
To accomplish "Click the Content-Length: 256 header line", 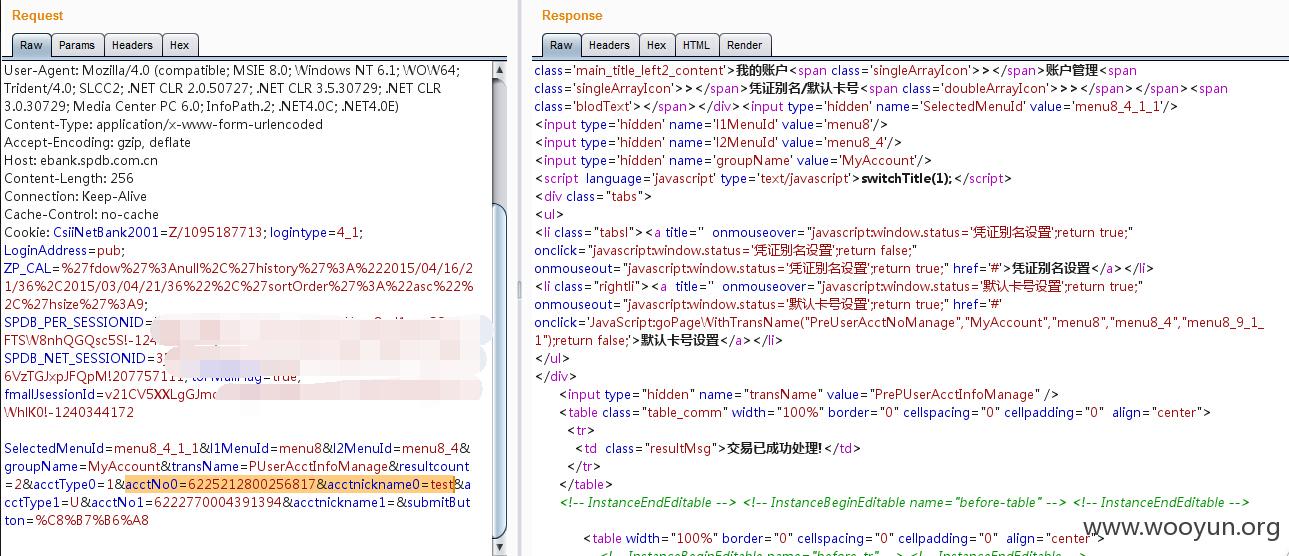I will (x=68, y=178).
